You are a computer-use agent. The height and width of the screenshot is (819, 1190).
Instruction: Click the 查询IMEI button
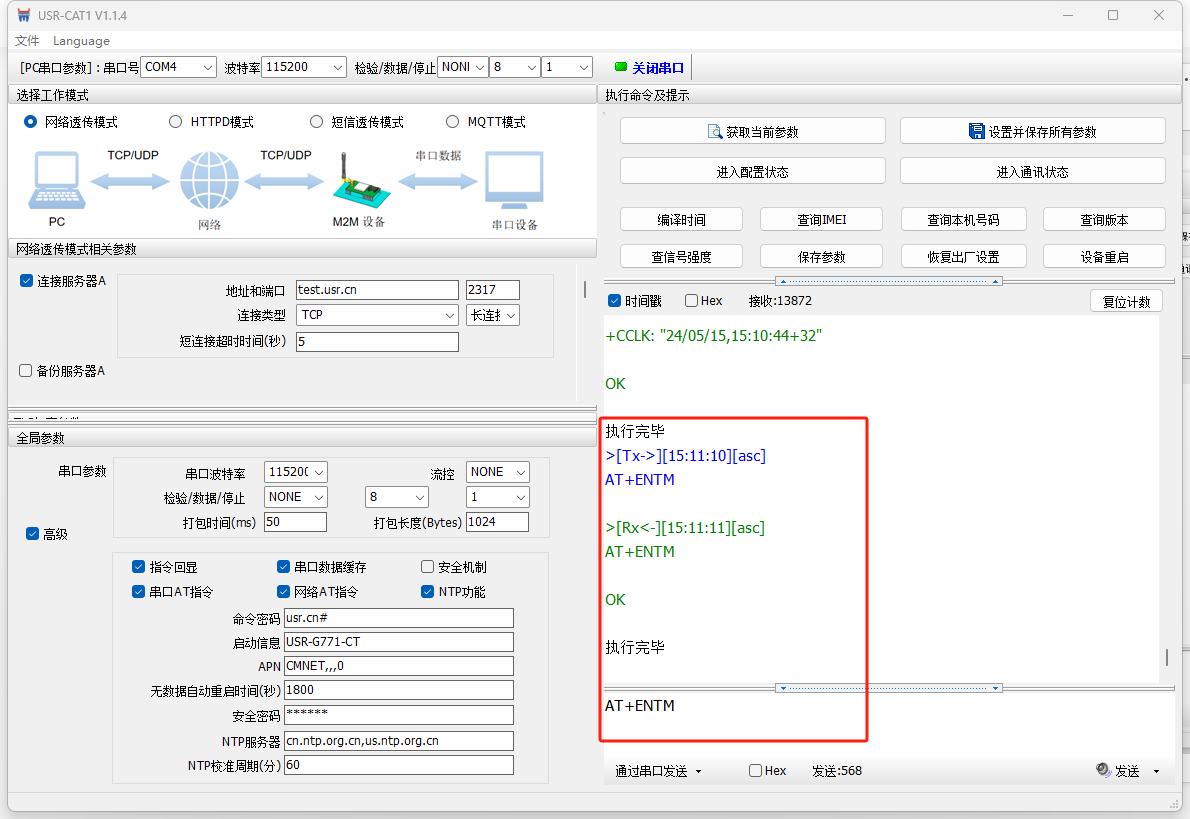821,220
